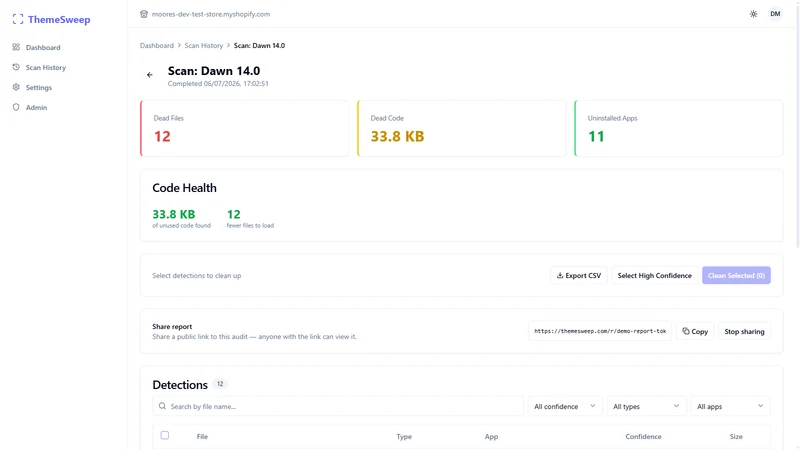
Task: Click the copy icon on Copy button
Action: [x=686, y=331]
